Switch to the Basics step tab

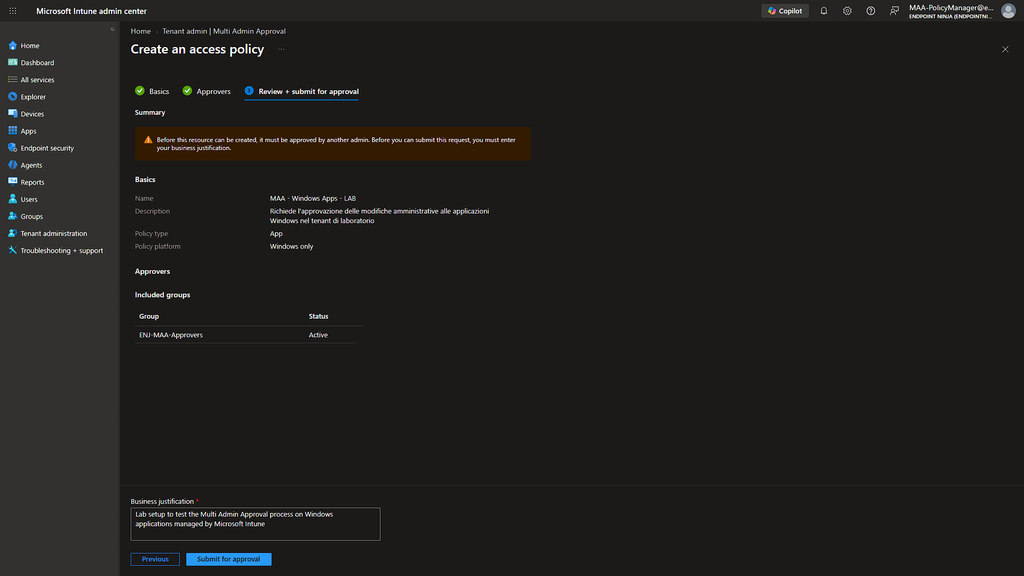point(152,91)
